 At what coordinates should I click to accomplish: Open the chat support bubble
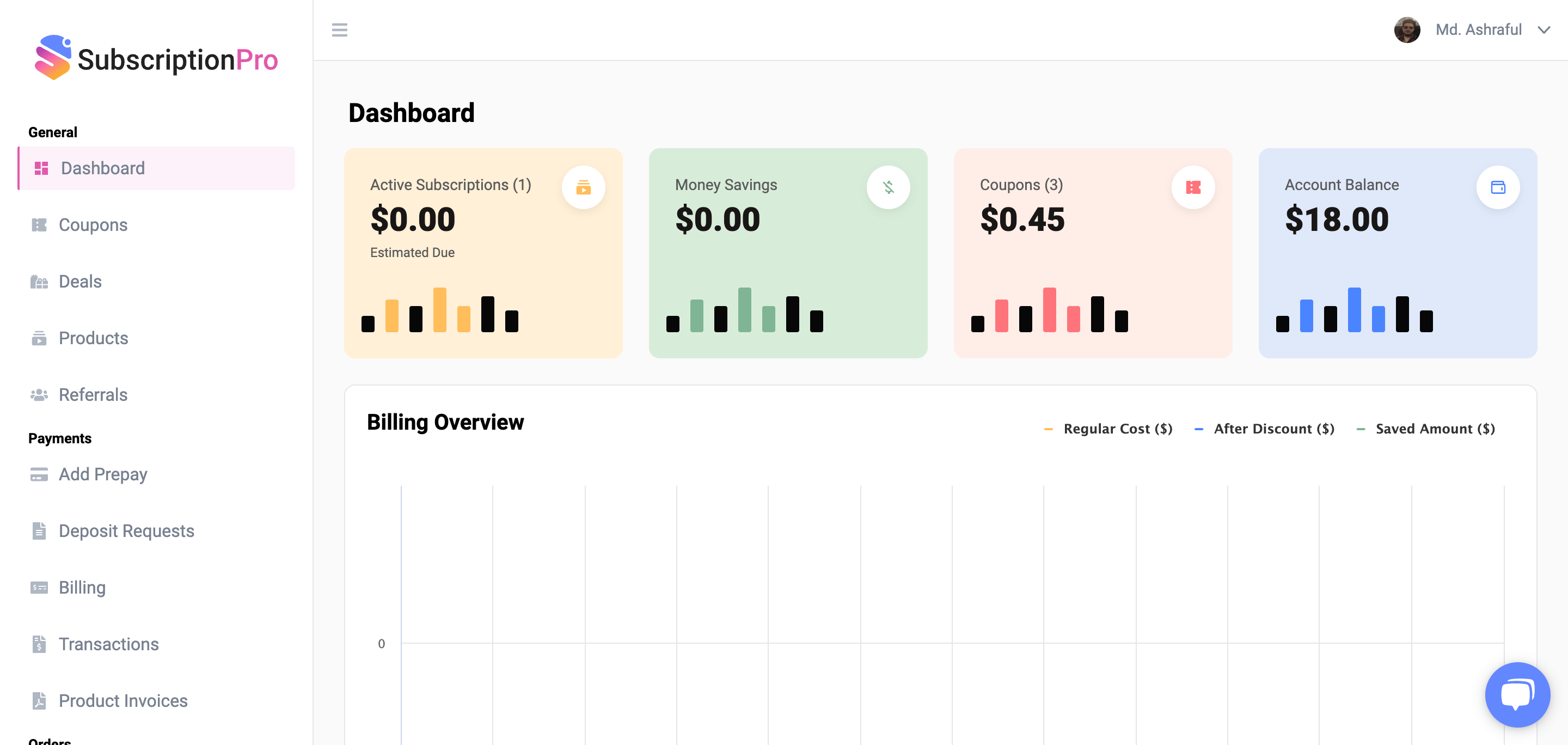pos(1517,694)
